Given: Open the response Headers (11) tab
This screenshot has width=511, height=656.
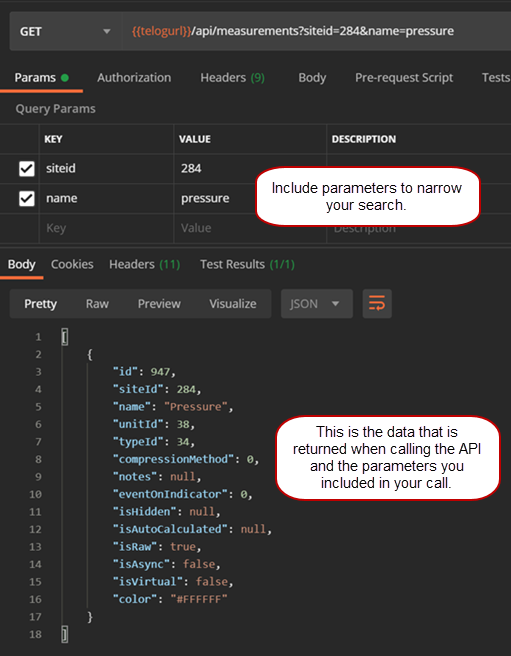Looking at the screenshot, I should tap(144, 264).
